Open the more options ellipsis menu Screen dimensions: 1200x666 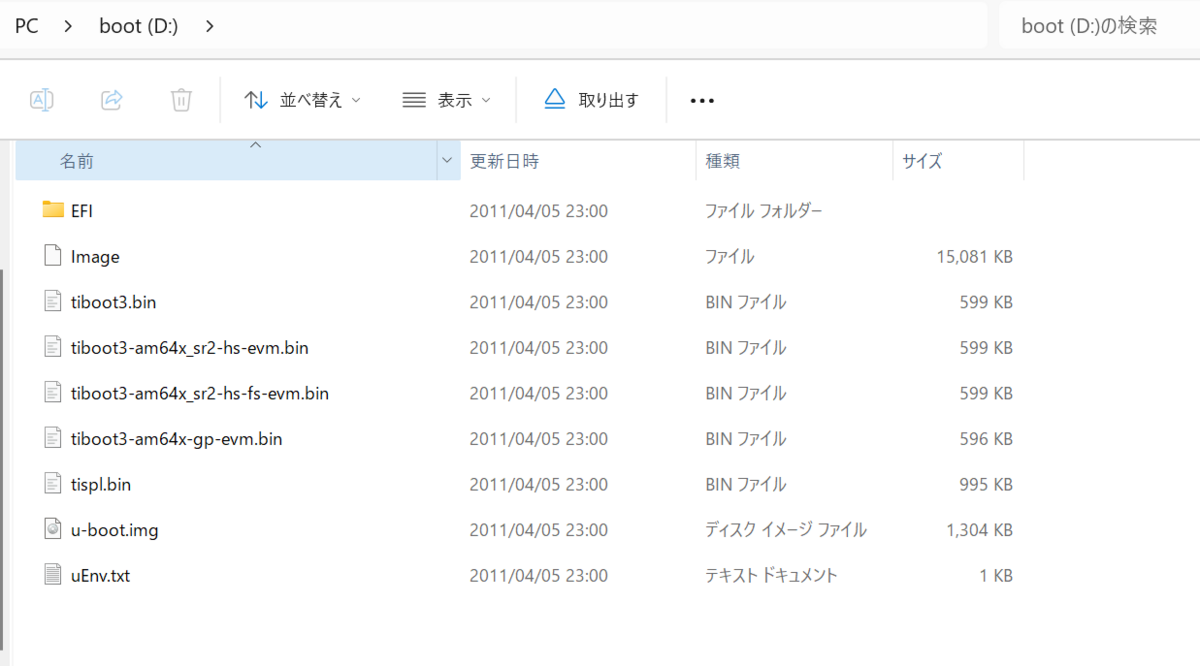tap(703, 101)
